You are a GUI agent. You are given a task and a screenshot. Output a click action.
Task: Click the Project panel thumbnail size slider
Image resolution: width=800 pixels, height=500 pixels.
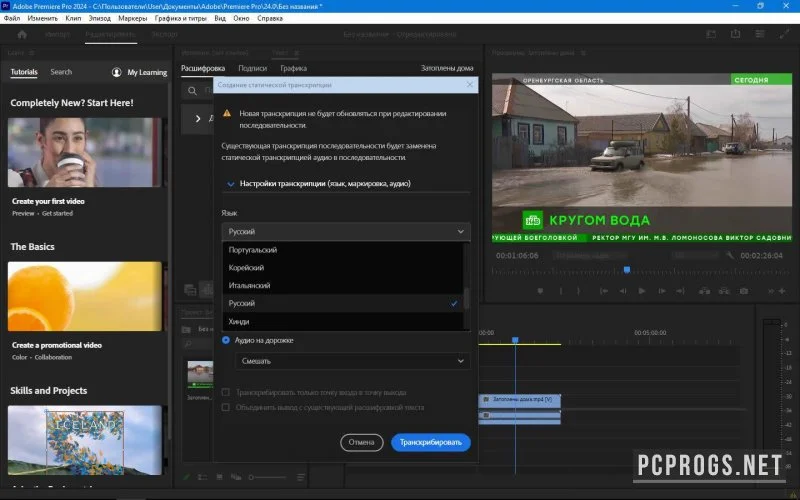[x=267, y=477]
